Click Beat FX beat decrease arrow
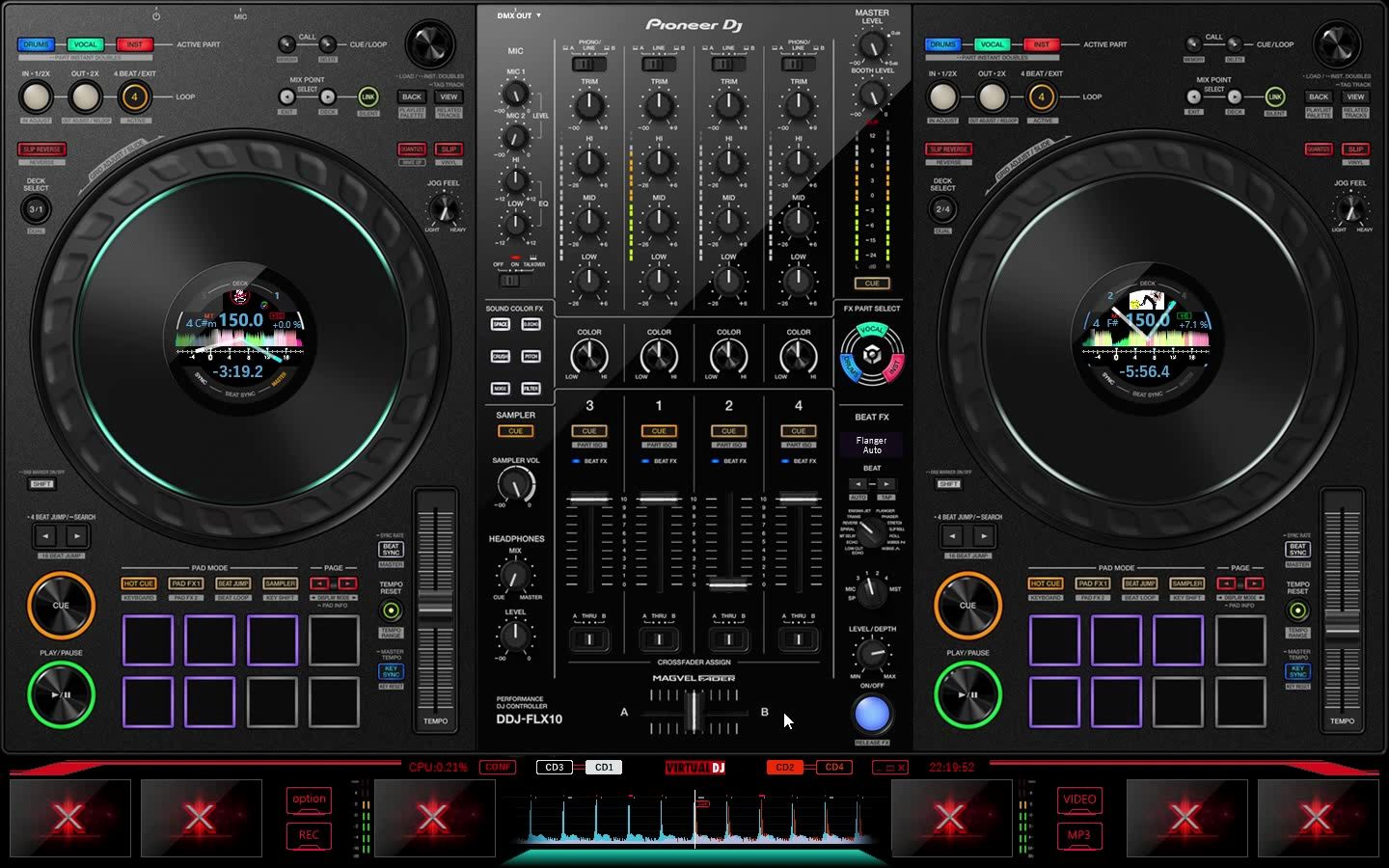This screenshot has height=868, width=1389. (x=858, y=484)
